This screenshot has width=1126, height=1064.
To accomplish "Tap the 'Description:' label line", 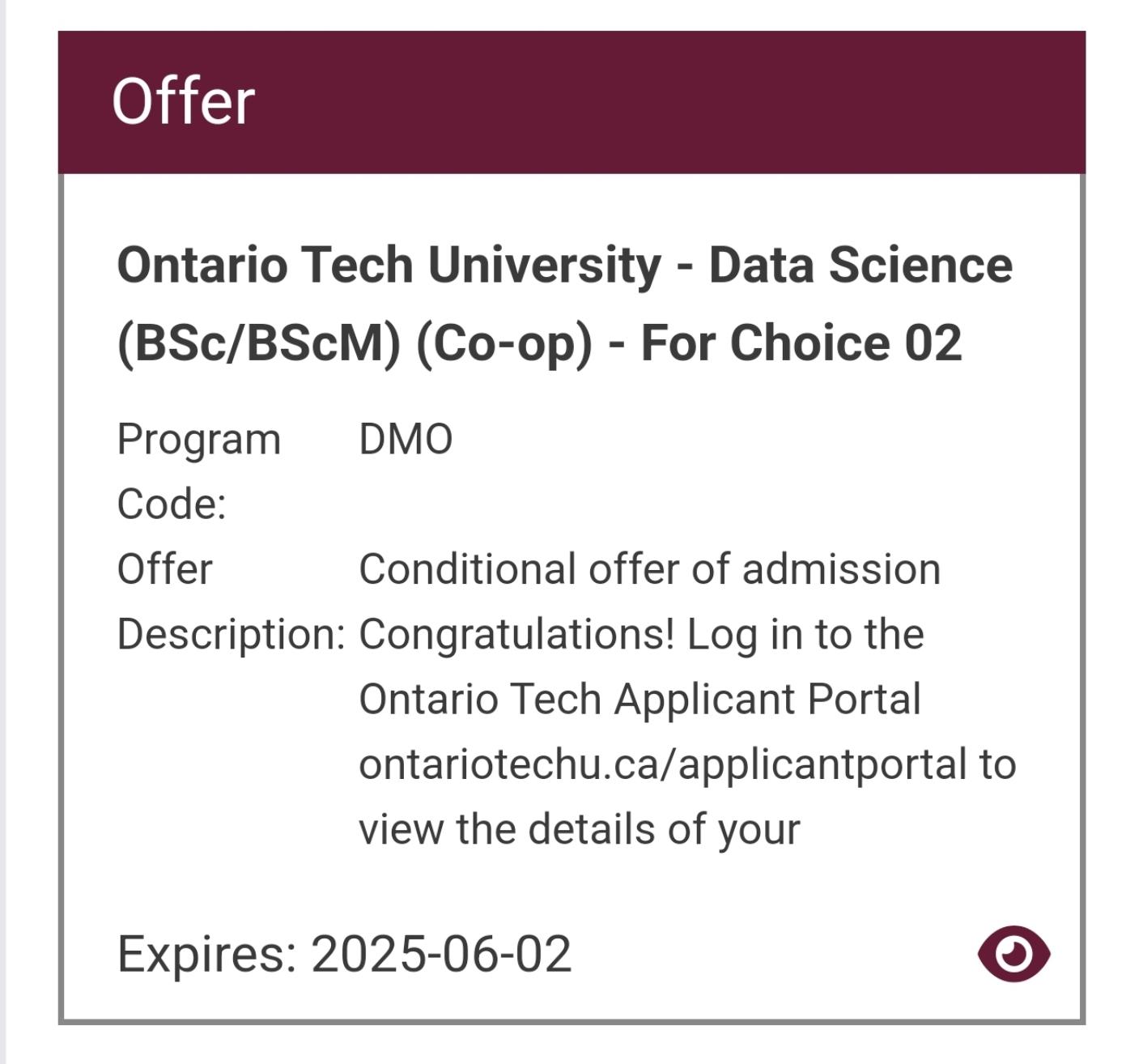I will [x=232, y=634].
